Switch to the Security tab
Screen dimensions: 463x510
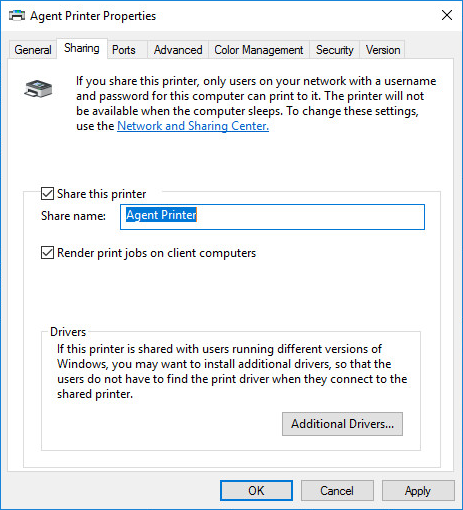coord(335,50)
